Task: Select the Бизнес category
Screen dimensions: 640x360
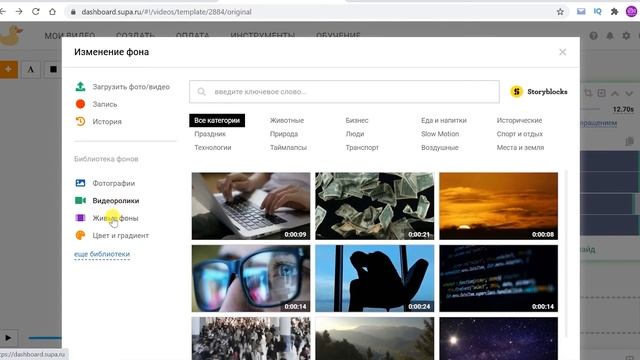Action: [356, 120]
